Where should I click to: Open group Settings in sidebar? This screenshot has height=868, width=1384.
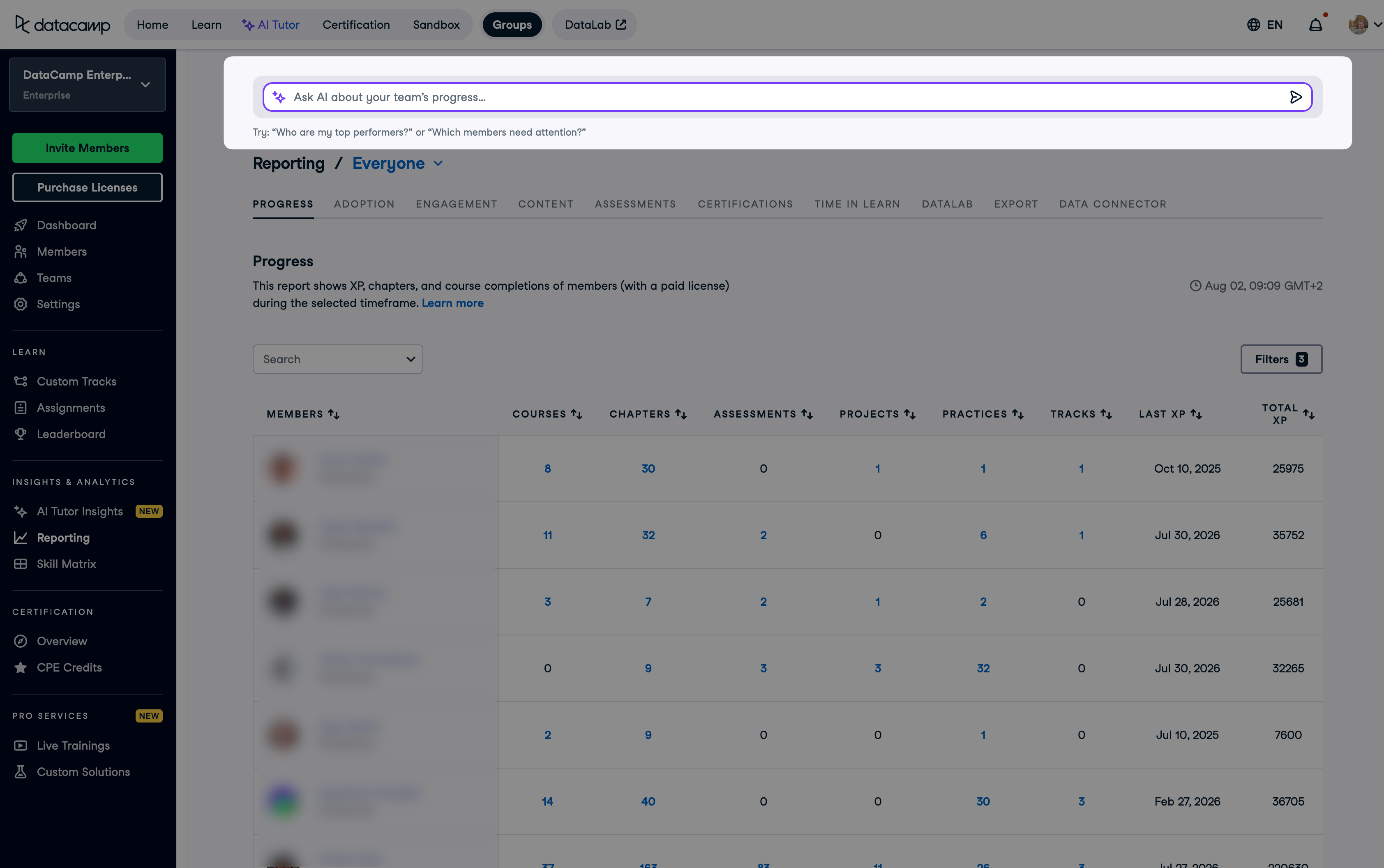pyautogui.click(x=58, y=304)
